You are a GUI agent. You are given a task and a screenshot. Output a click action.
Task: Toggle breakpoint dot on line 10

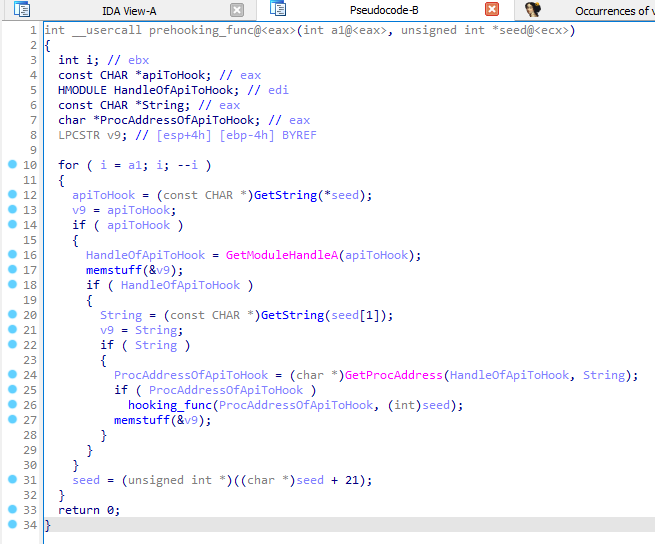click(13, 164)
